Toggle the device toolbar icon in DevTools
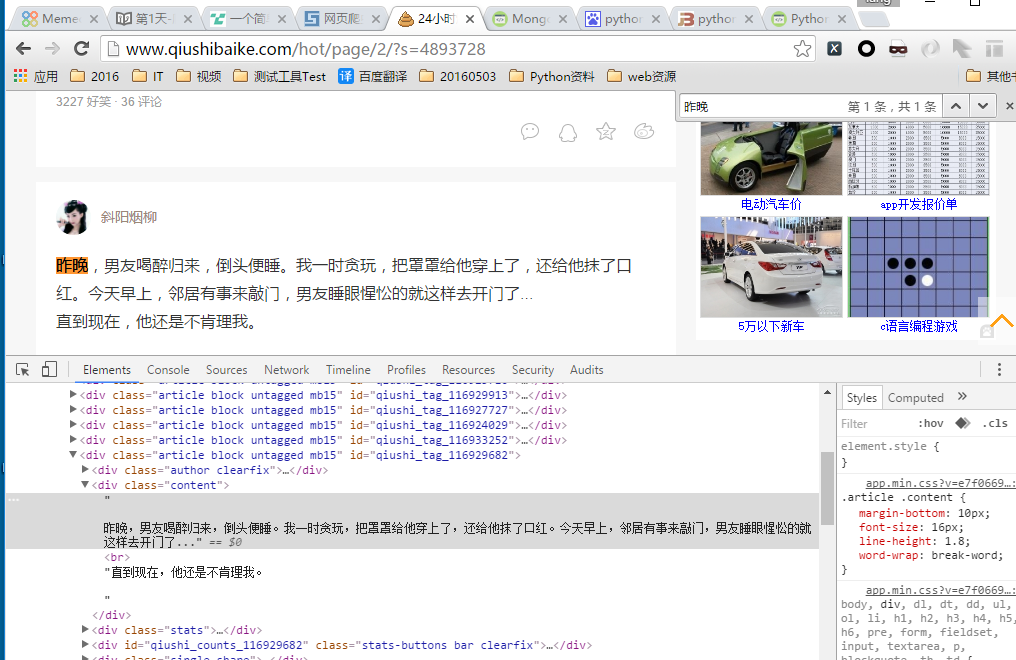 click(49, 370)
